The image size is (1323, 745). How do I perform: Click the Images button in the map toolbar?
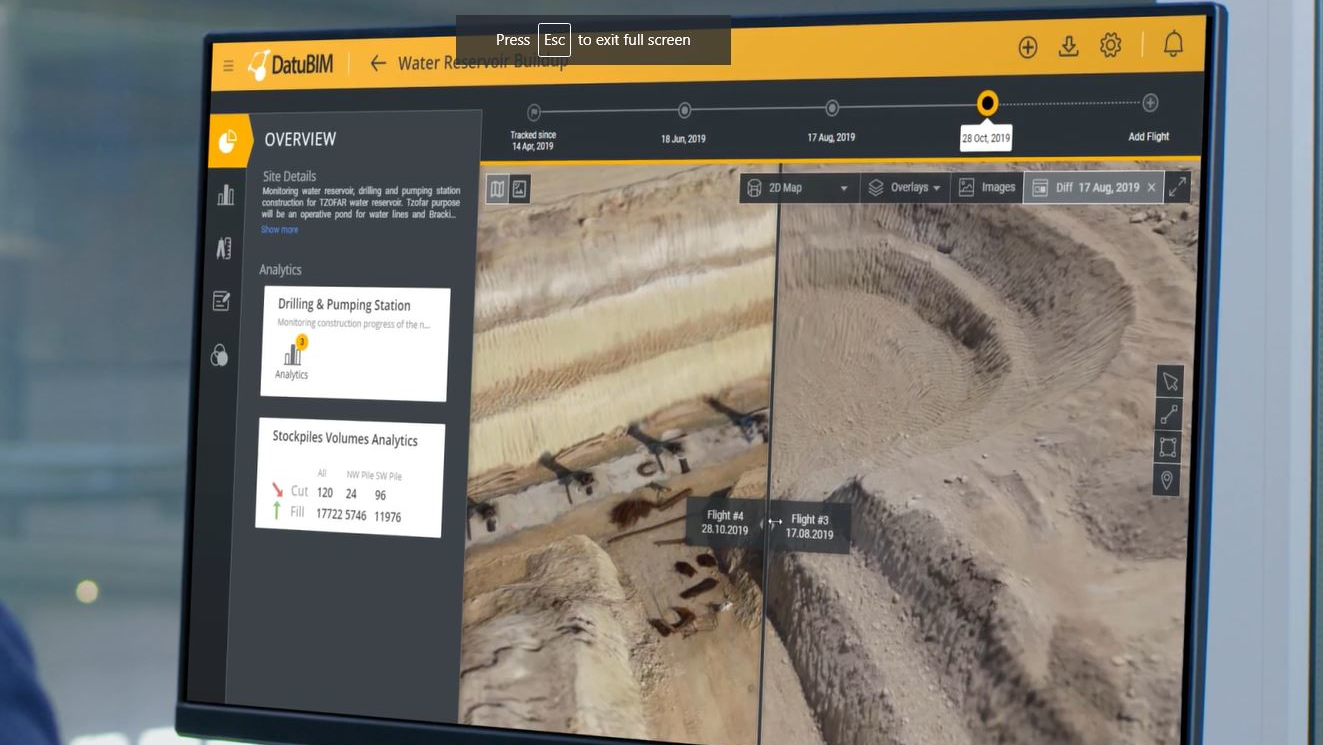[x=986, y=187]
